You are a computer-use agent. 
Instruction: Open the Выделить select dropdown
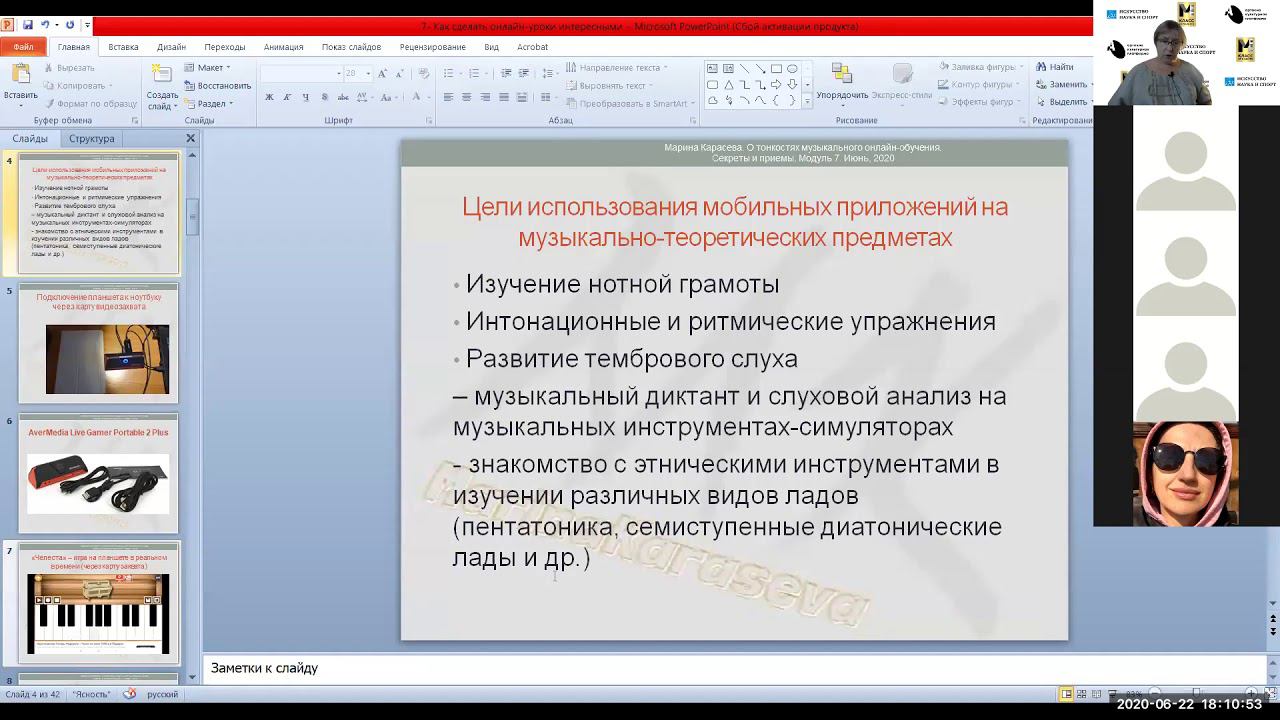1066,102
